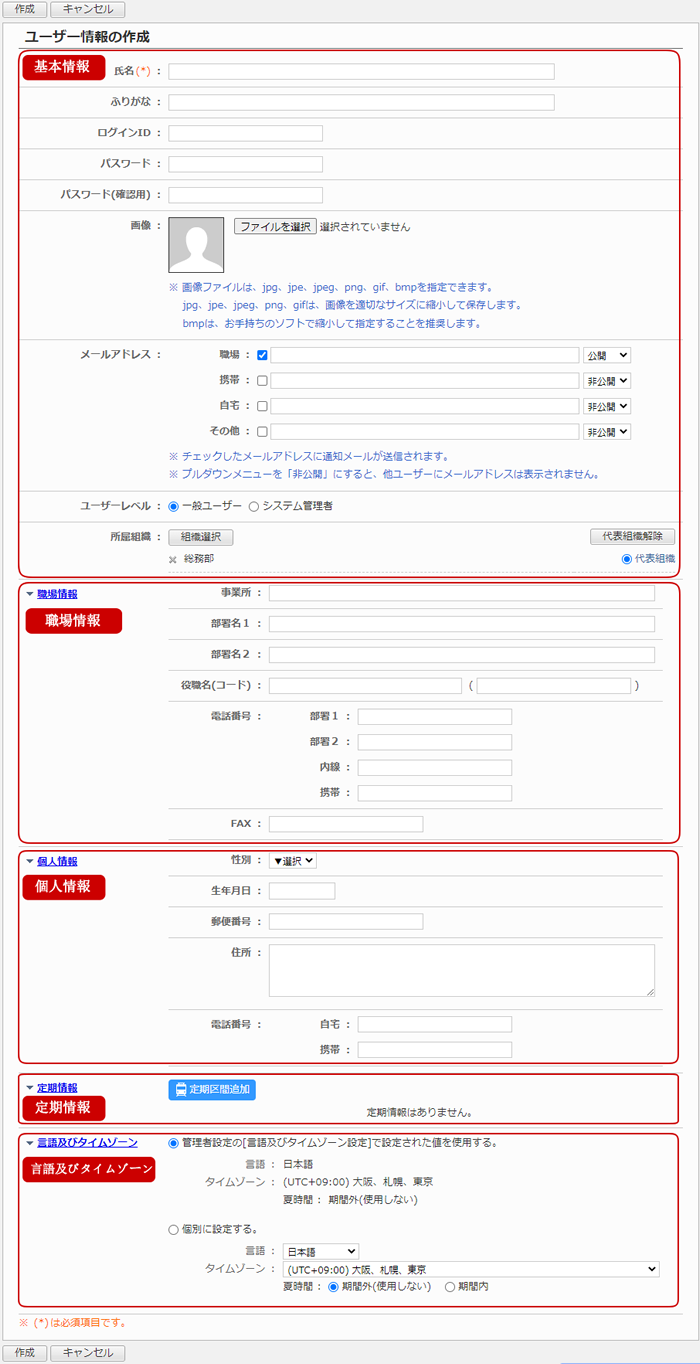Open the 定期情報 link
Viewport: 700px width, 1364px height.
click(x=57, y=1088)
